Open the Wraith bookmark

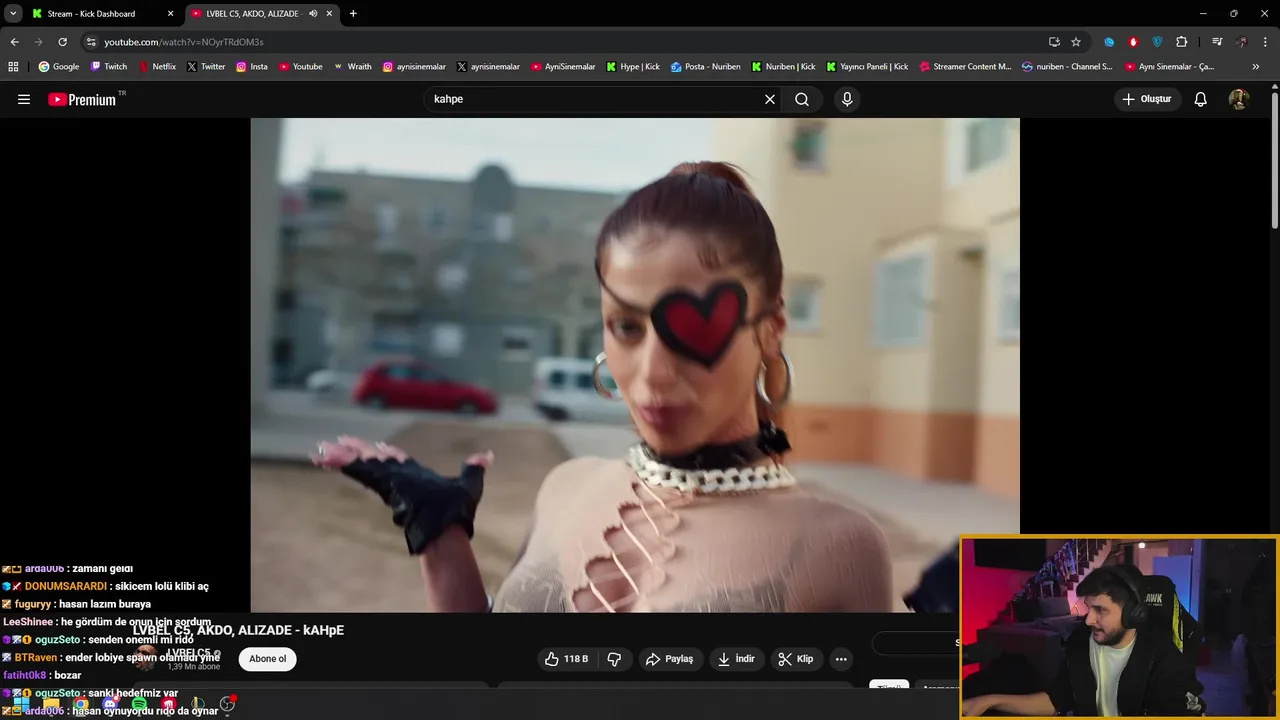352,67
